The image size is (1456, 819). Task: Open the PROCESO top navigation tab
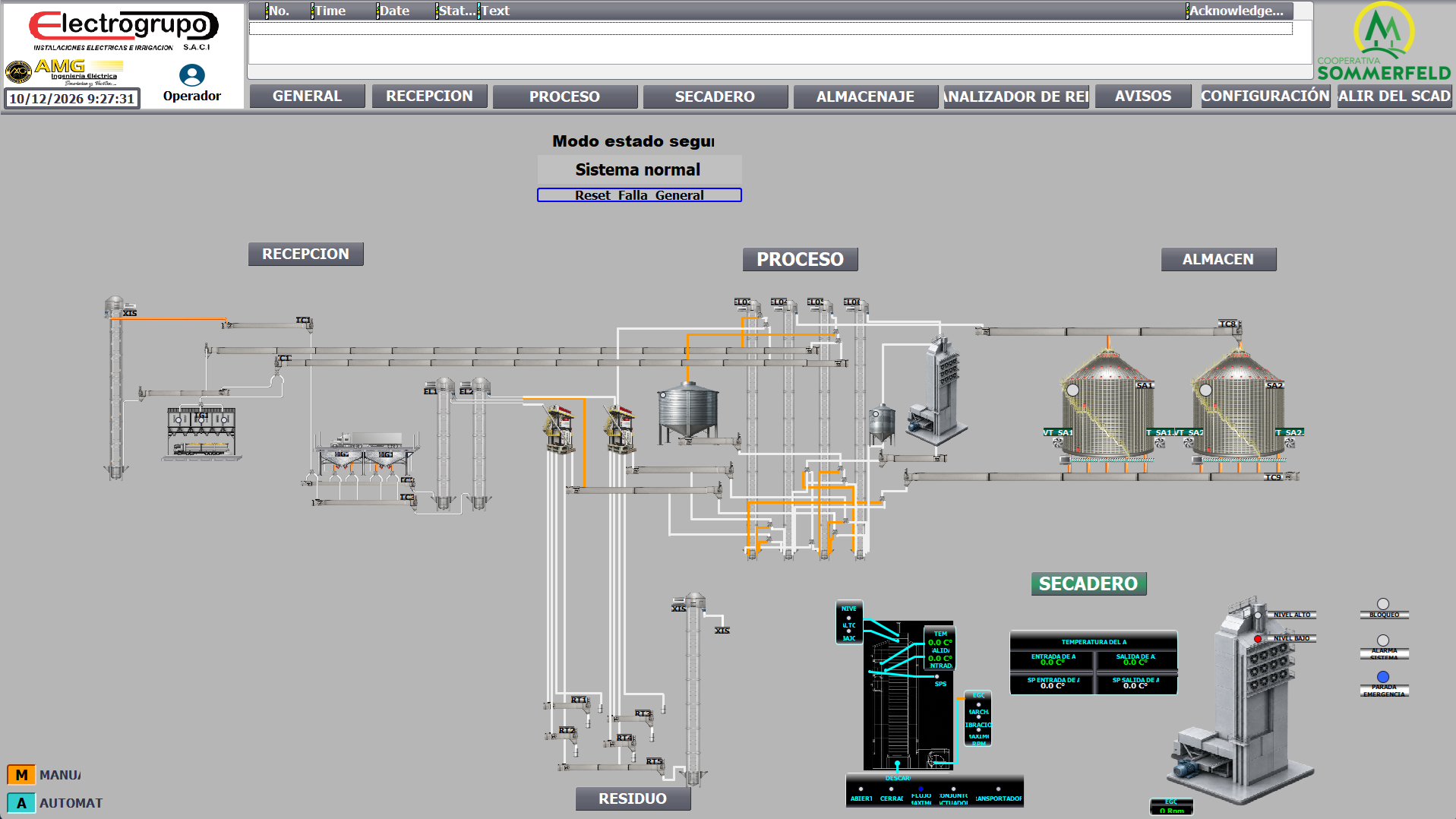coord(564,96)
